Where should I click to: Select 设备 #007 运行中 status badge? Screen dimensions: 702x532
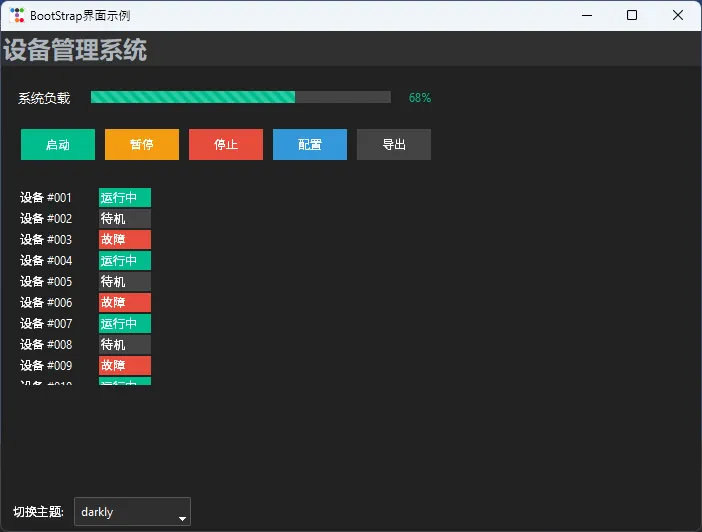(x=124, y=324)
